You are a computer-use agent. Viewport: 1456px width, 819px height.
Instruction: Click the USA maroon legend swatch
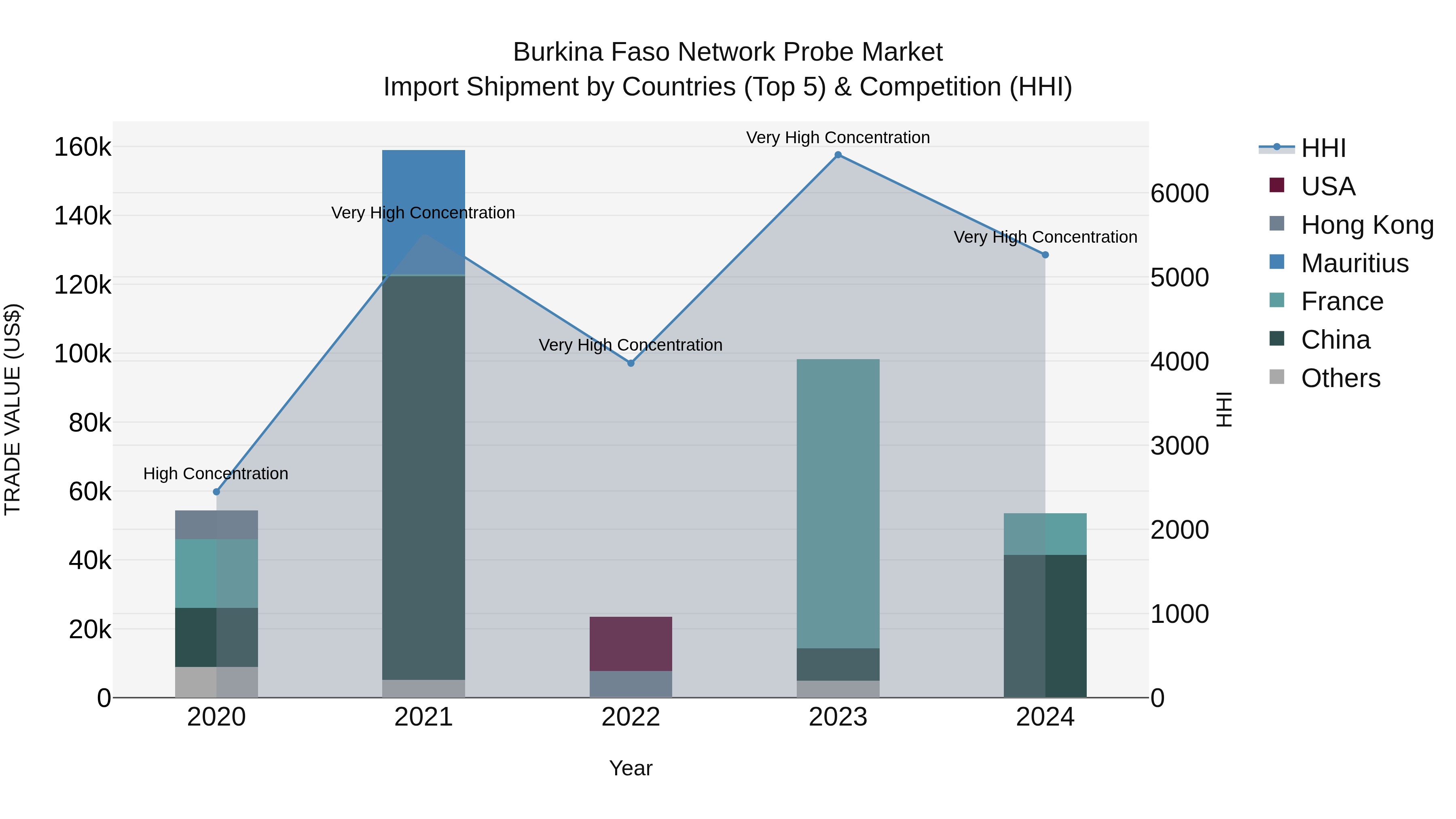pos(1277,185)
